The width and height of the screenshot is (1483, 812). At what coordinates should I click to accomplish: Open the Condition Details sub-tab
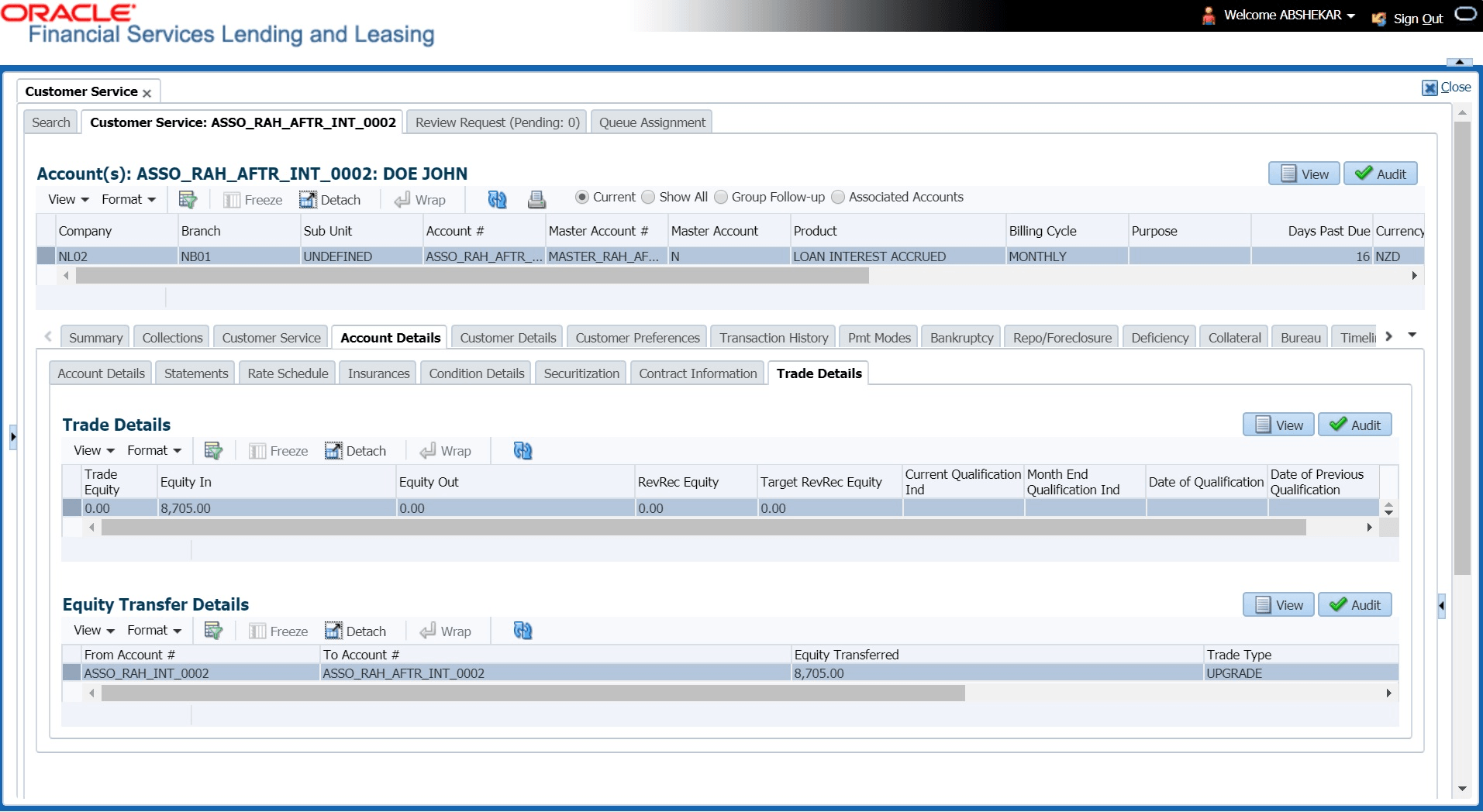click(476, 373)
